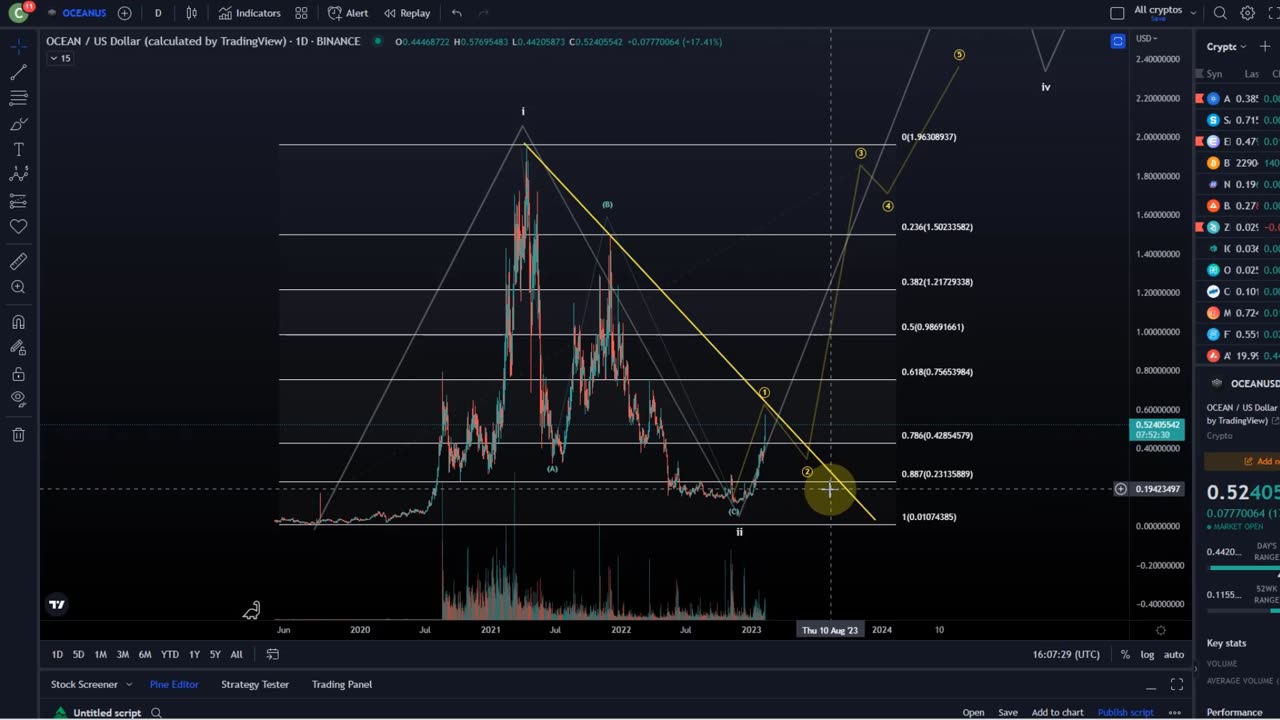This screenshot has width=1280, height=720.
Task: Set time range to 1D
Action: pyautogui.click(x=57, y=654)
